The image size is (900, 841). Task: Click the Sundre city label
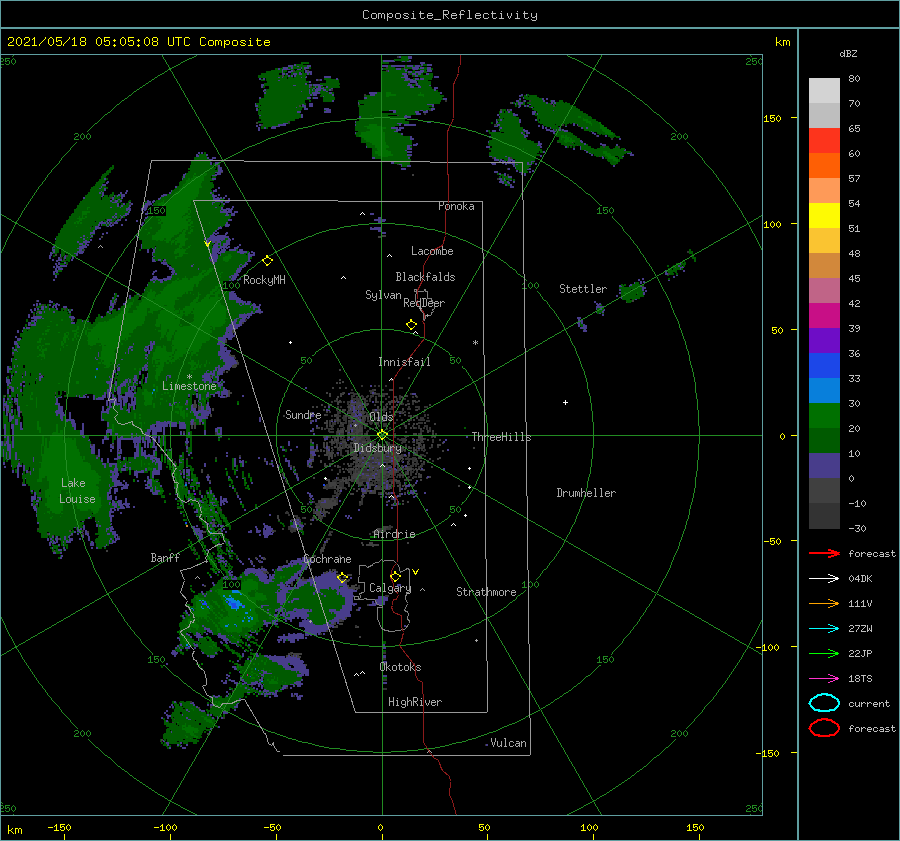click(x=303, y=414)
